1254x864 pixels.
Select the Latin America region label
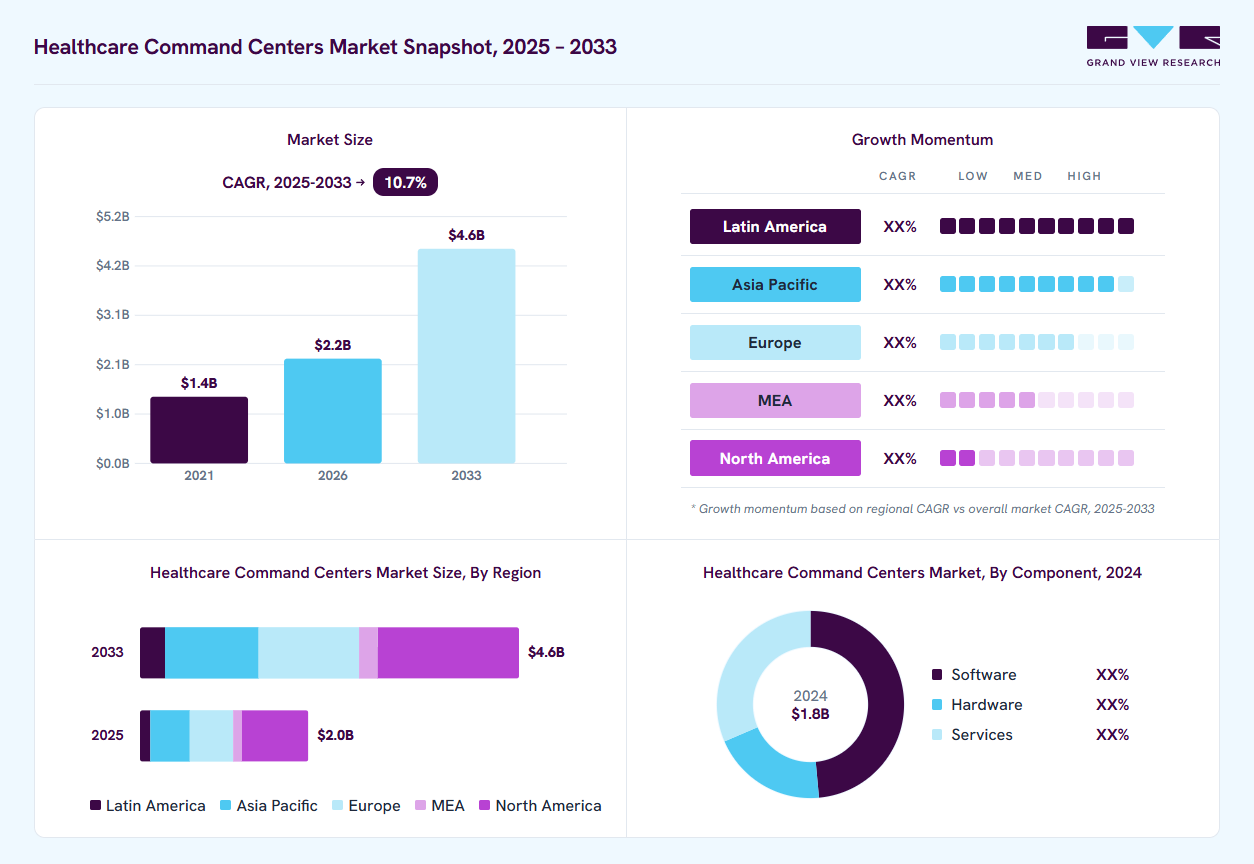pos(775,226)
